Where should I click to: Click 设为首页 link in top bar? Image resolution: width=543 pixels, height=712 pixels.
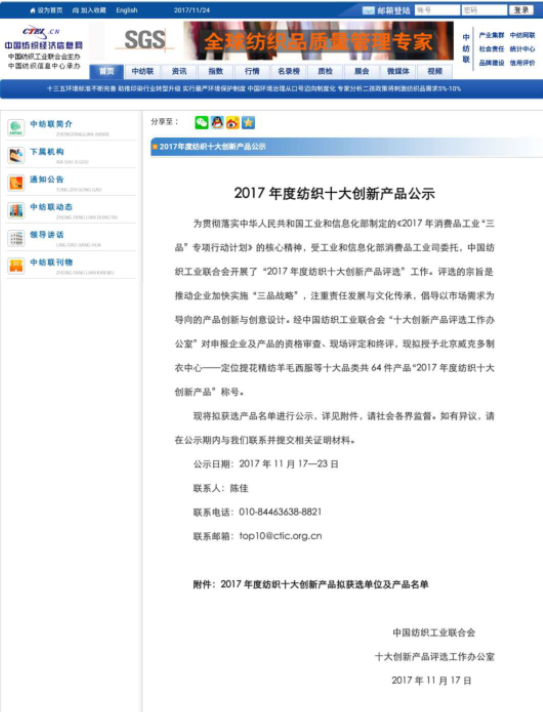click(46, 10)
